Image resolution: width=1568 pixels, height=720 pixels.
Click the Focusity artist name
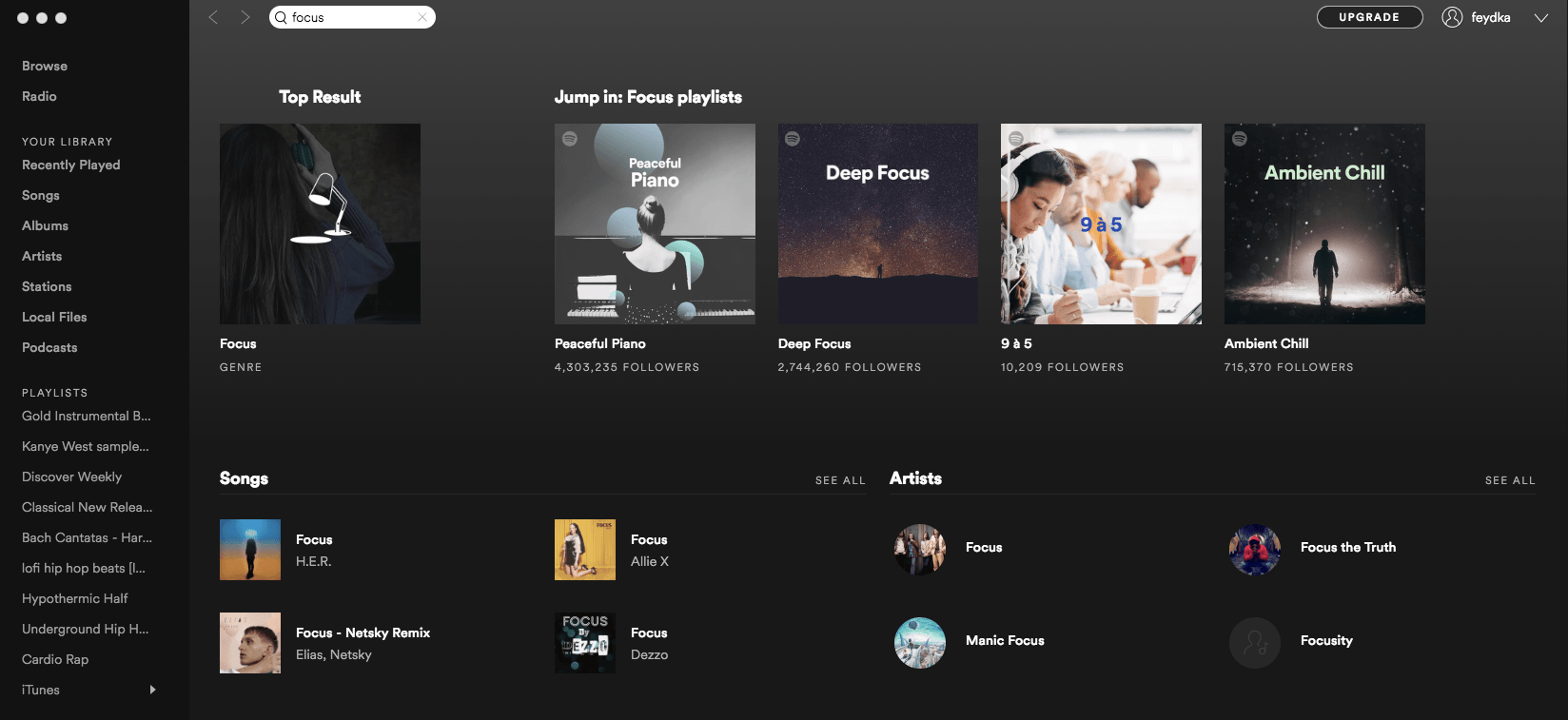click(x=1326, y=640)
